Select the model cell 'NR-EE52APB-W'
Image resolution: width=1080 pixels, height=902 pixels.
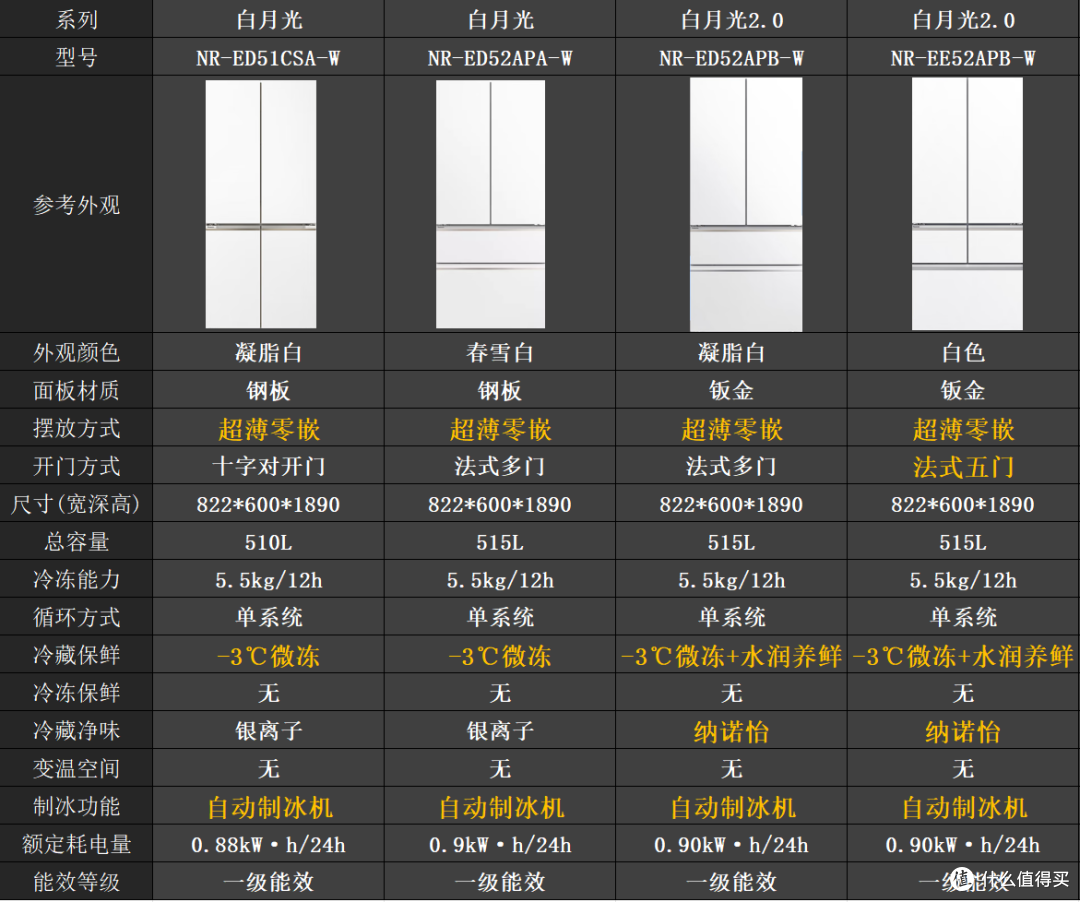point(962,58)
